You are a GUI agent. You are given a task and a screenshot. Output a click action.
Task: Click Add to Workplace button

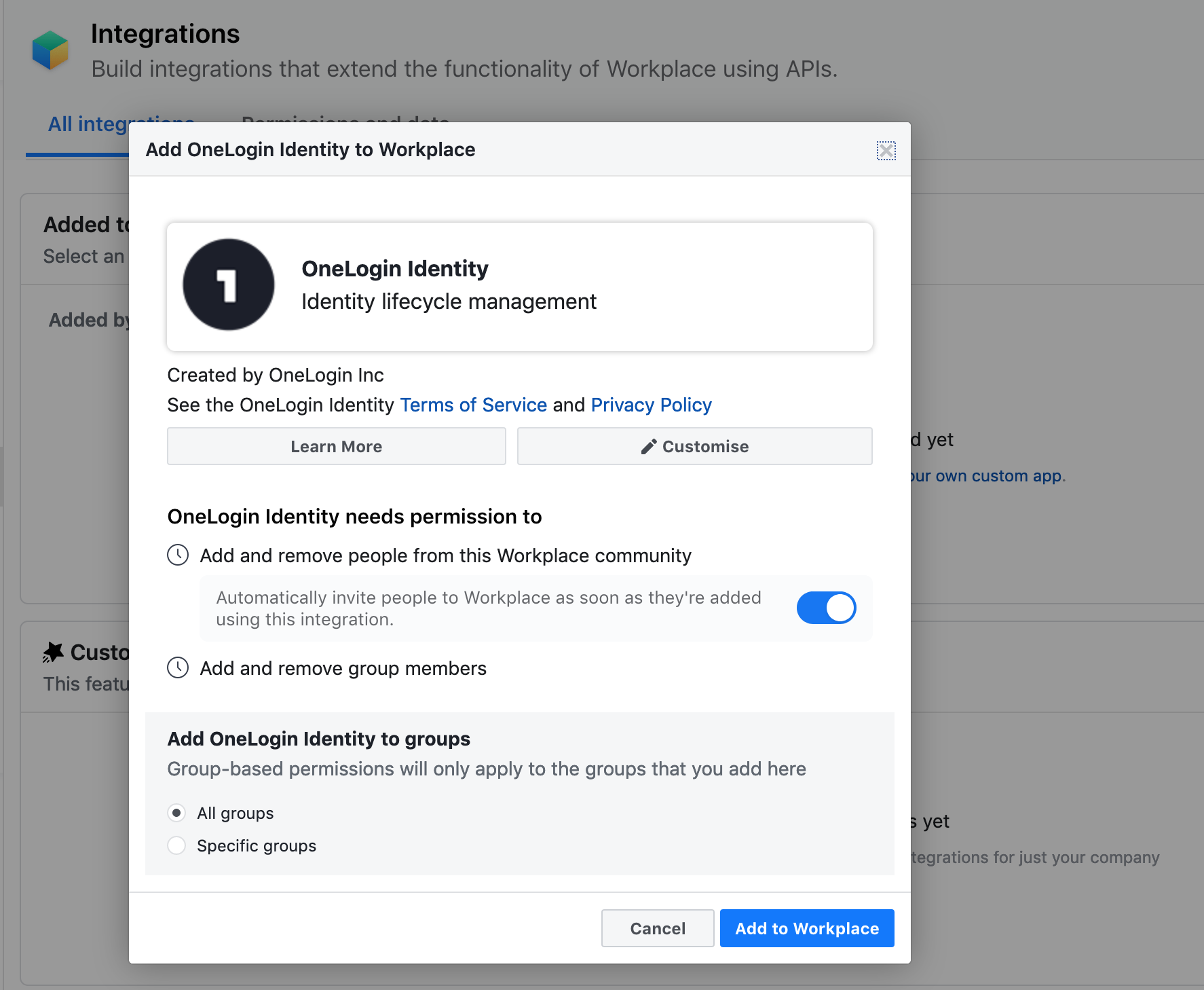coord(807,928)
